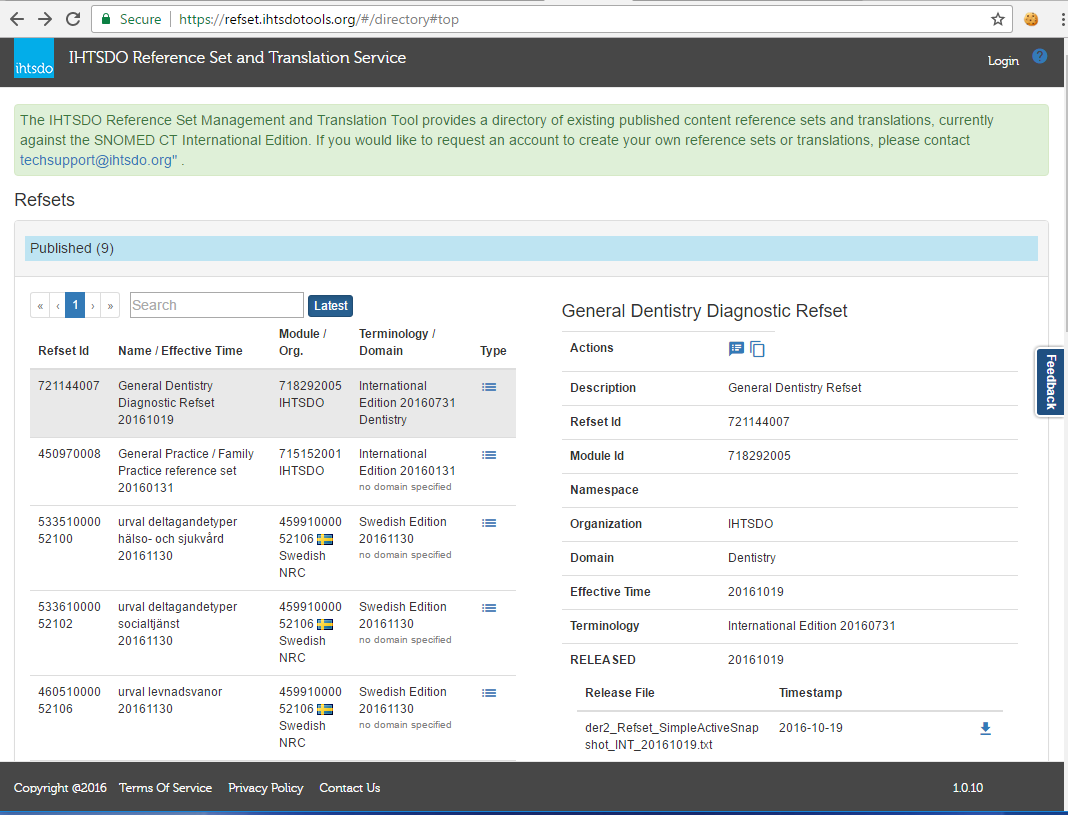Sort by Terminology / Domain column header
Screen dimensions: 1068x815
[397, 342]
